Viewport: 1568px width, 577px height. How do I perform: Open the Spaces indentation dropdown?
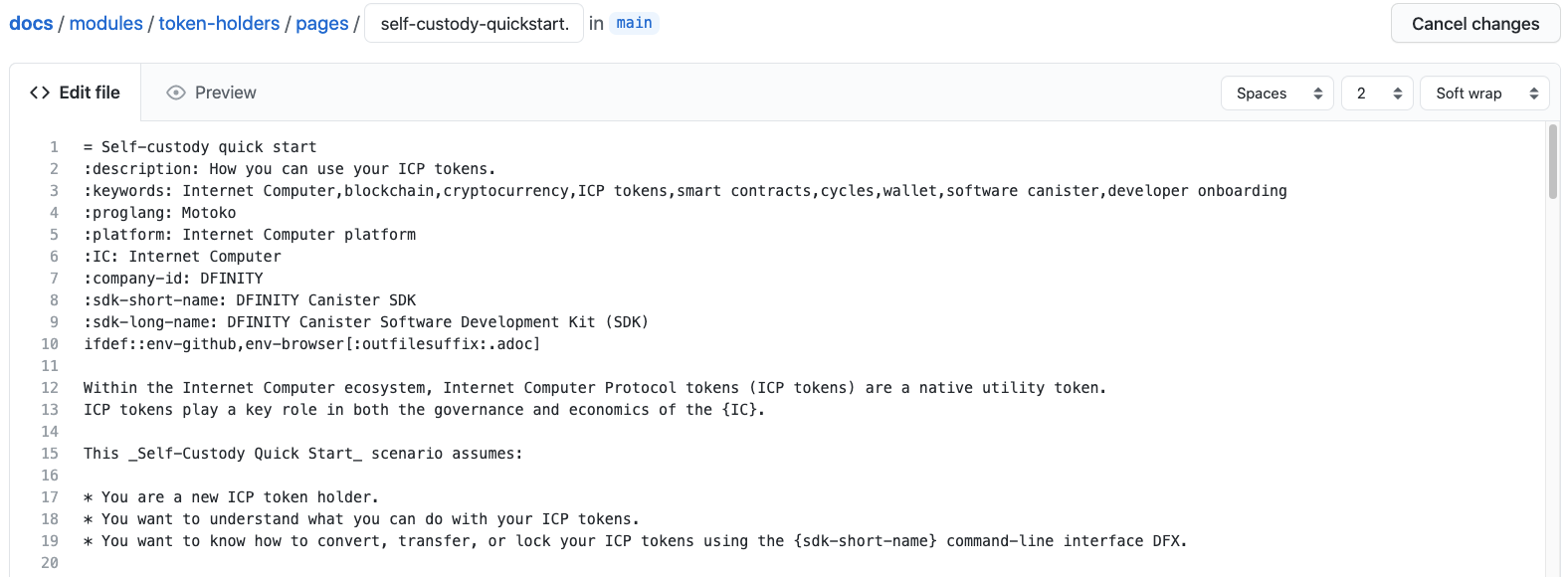pyautogui.click(x=1276, y=92)
